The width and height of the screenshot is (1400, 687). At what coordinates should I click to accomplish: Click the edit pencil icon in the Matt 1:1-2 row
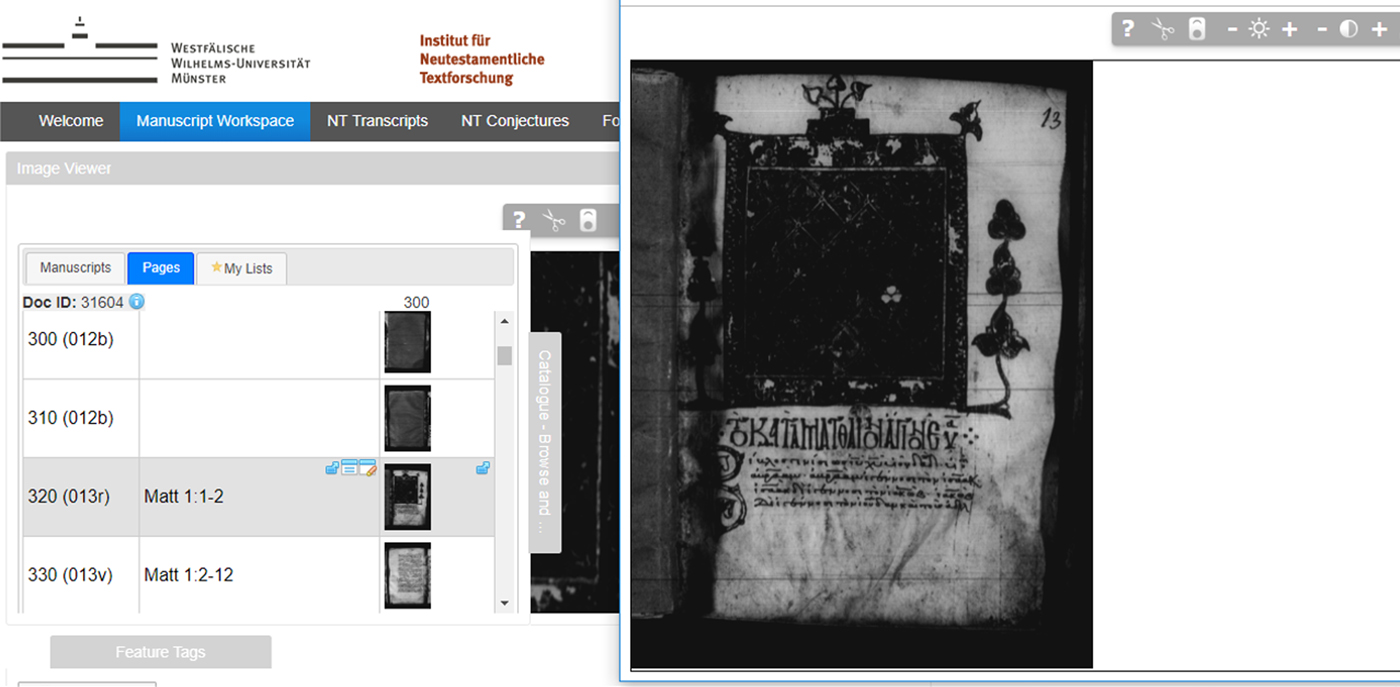[x=368, y=468]
